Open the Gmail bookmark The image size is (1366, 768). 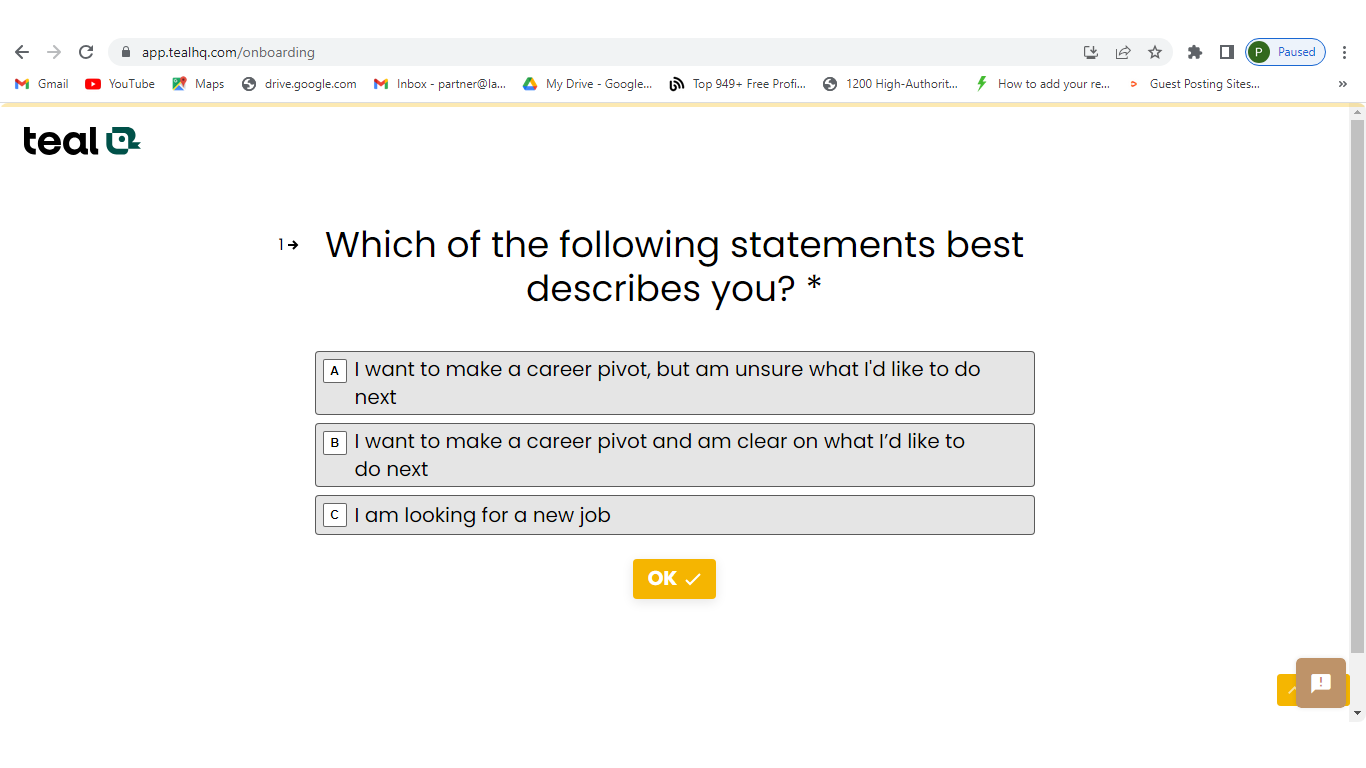(42, 84)
